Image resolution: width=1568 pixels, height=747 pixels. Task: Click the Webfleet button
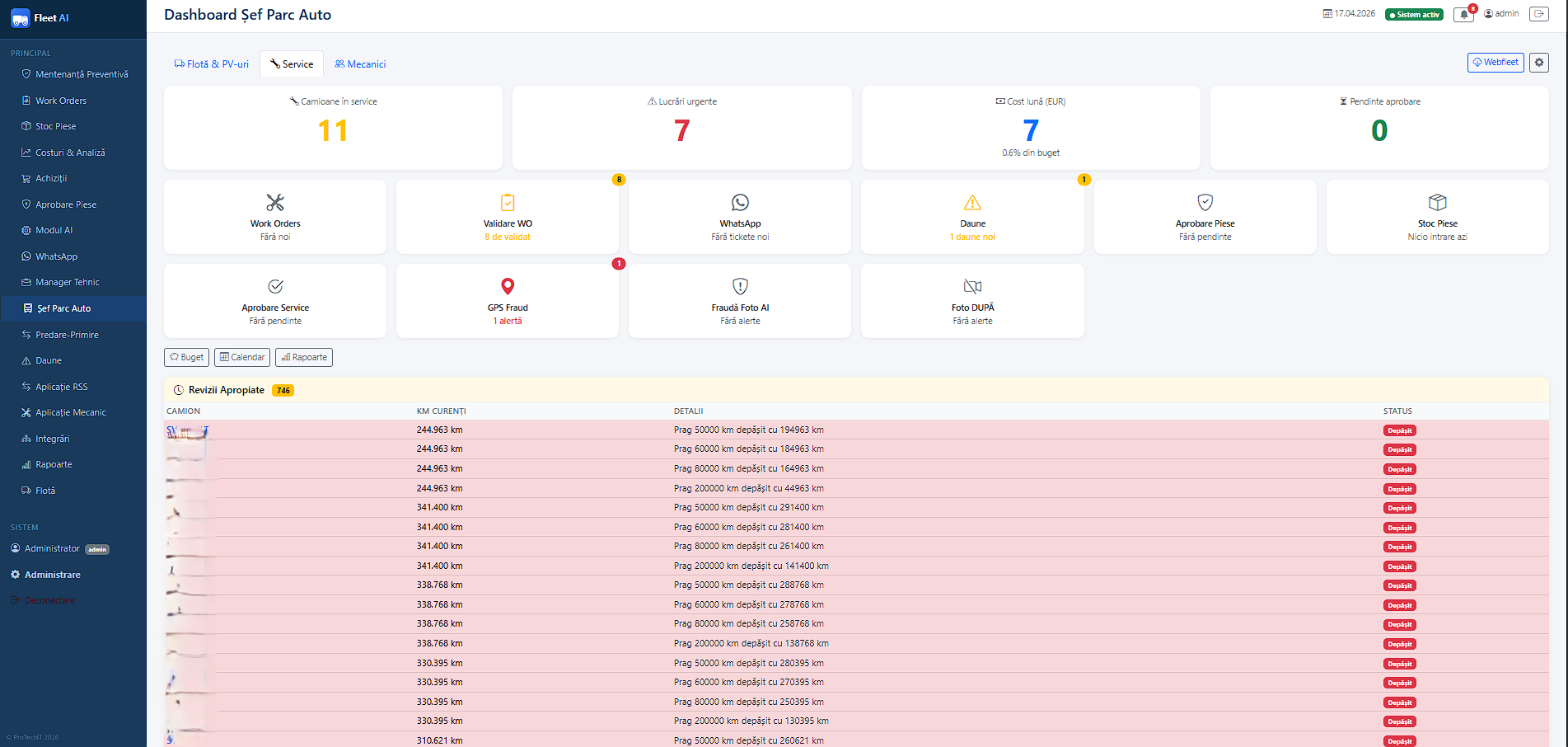point(1495,63)
